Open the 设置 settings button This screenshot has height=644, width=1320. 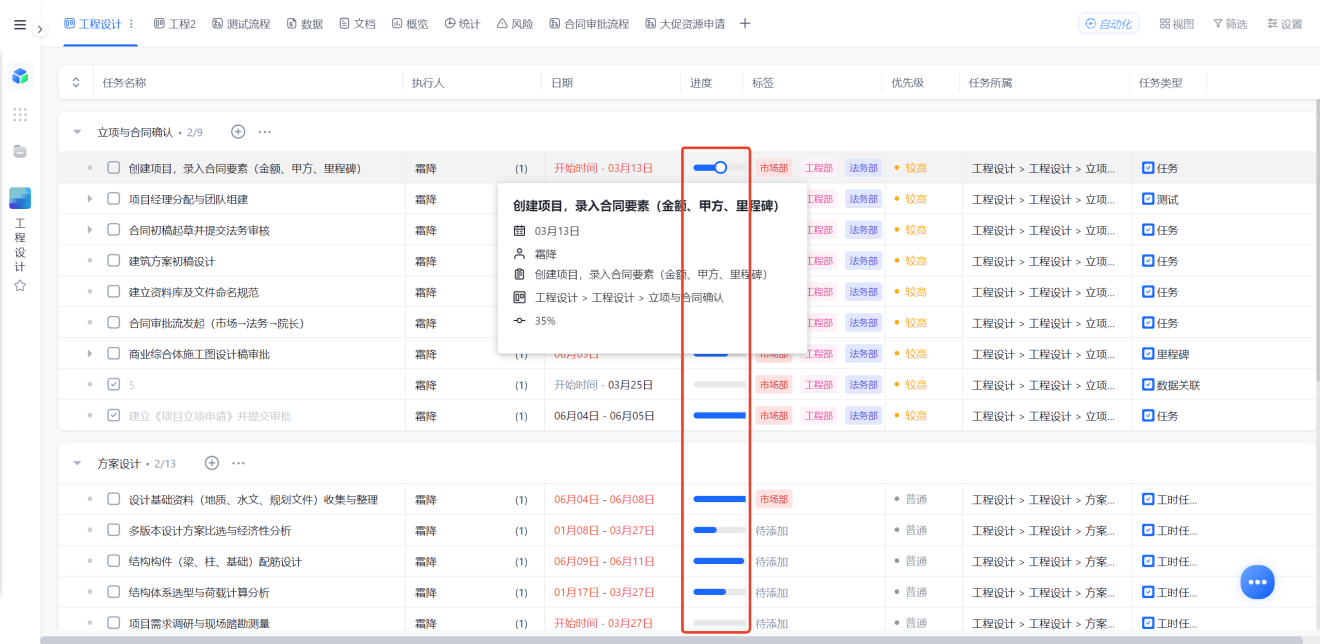[x=1285, y=24]
